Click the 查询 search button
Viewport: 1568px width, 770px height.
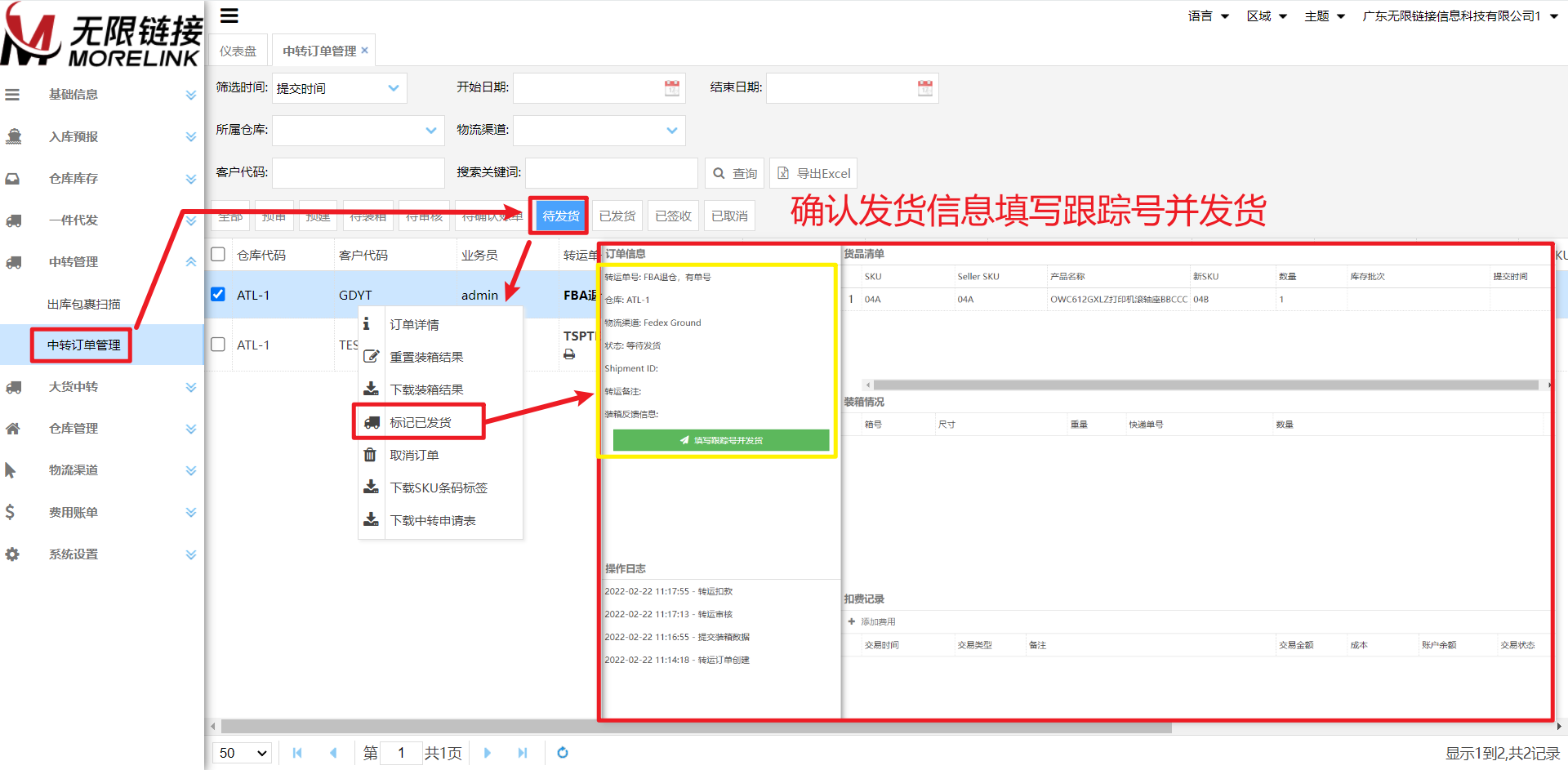tap(734, 173)
